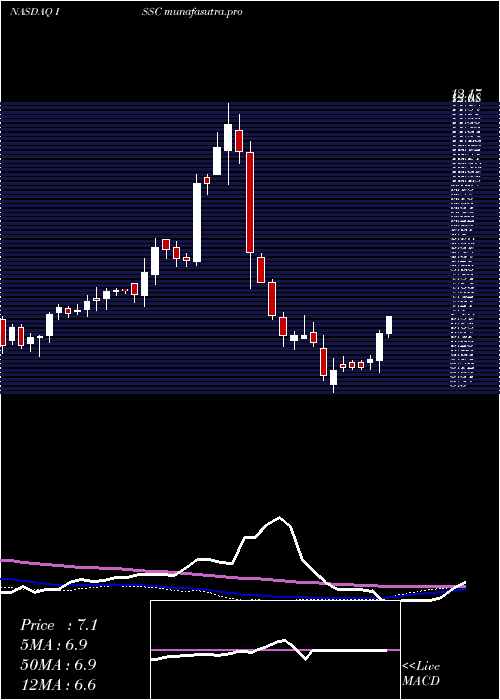Viewport: 500px width, 700px height.
Task: Click the '50MA : 6.9' value
Action: tap(58, 665)
